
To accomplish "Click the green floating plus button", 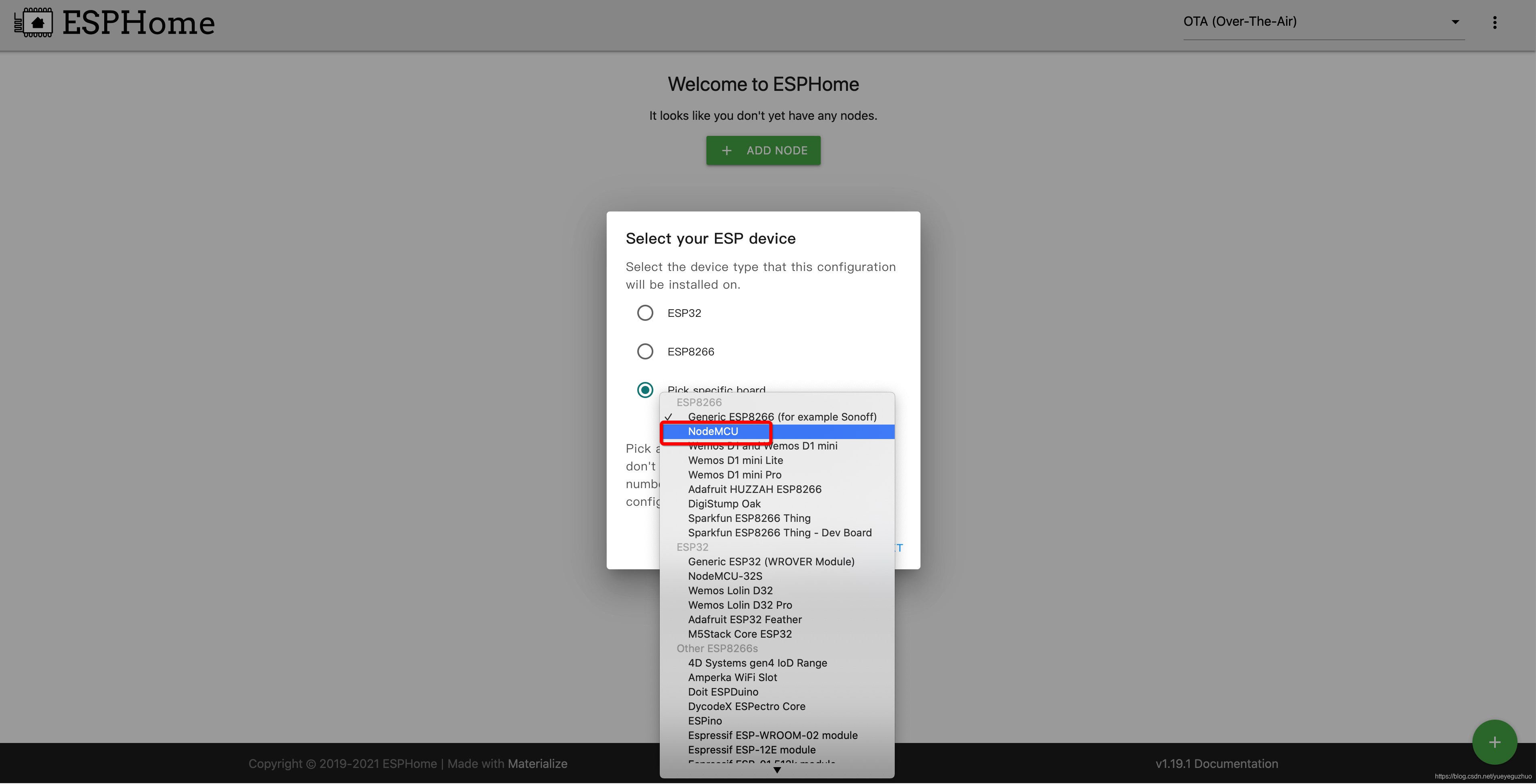I will [1494, 742].
